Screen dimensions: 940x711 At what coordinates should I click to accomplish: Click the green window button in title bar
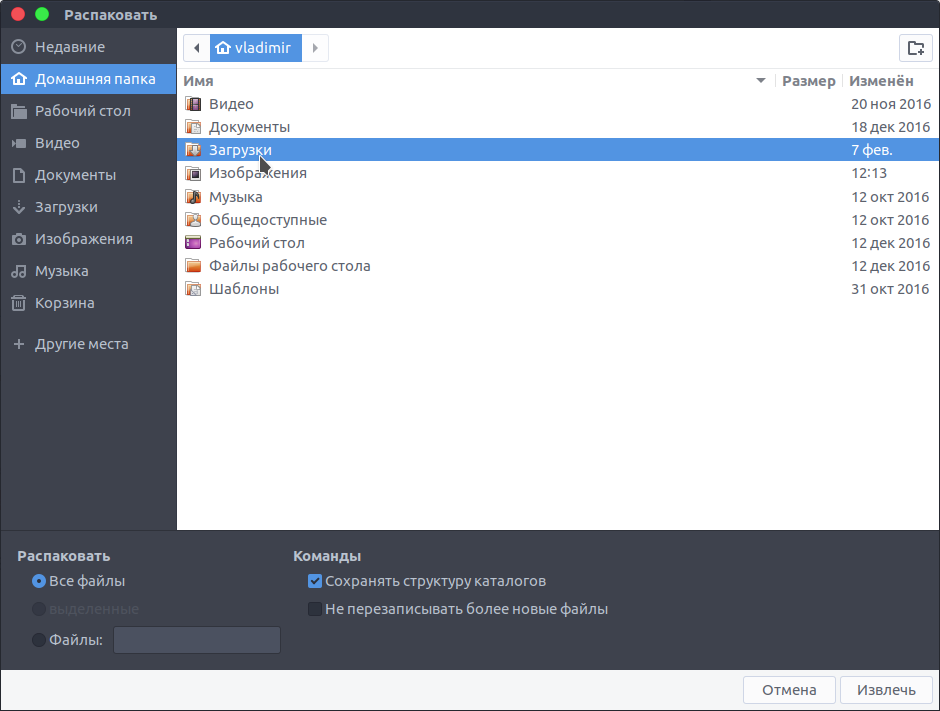point(42,14)
